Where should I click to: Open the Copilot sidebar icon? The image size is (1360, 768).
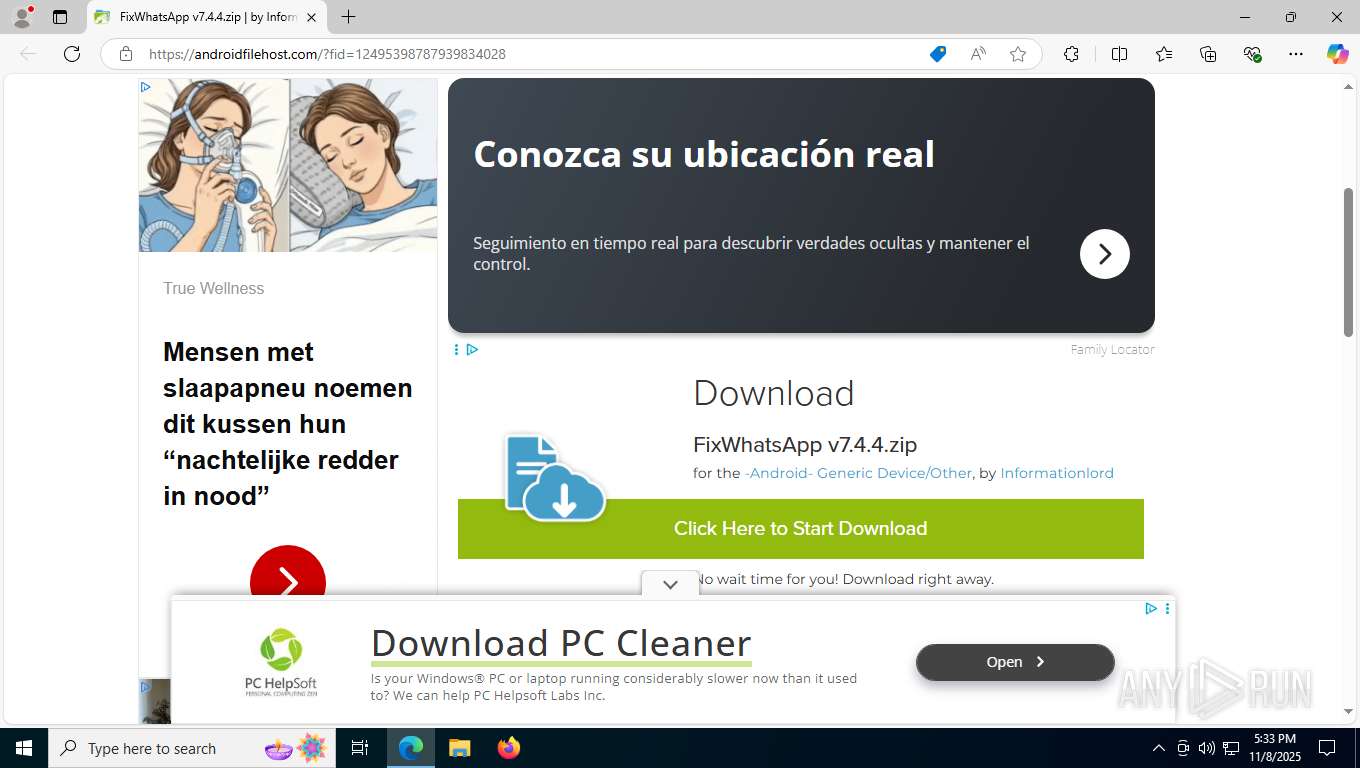(1337, 54)
